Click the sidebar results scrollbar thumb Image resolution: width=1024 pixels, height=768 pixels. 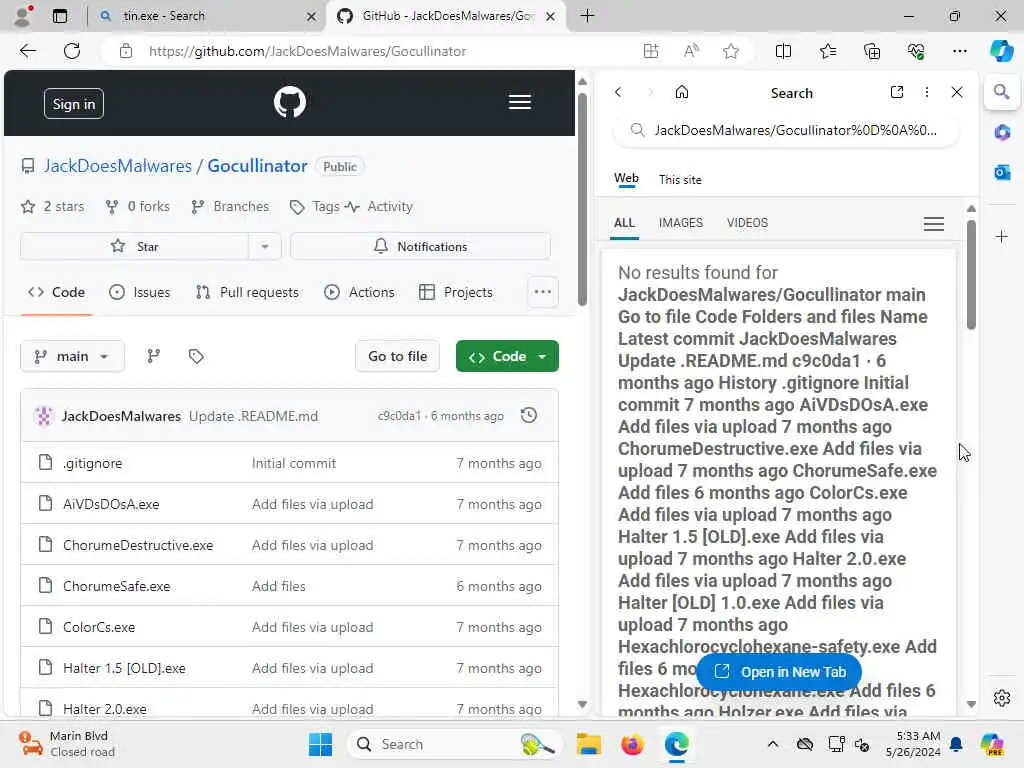971,274
